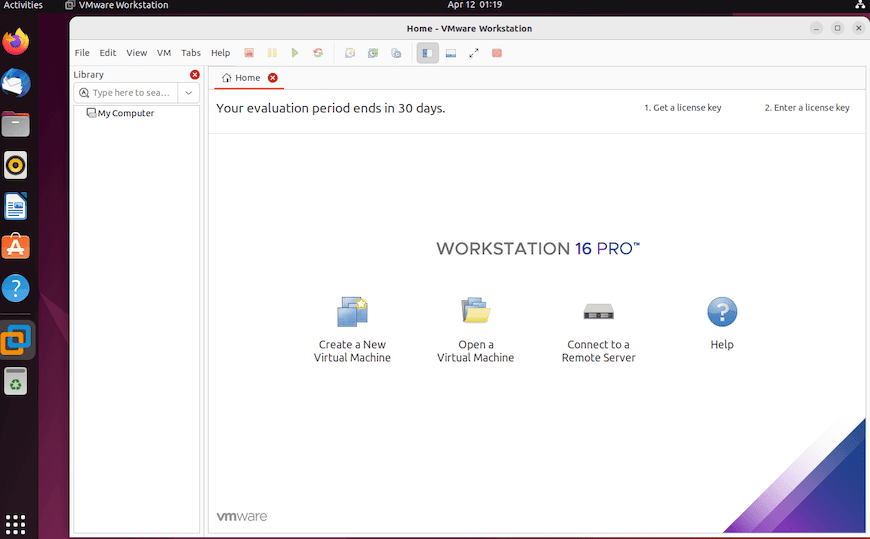
Task: Click the network icon in the top bar
Action: (x=859, y=5)
